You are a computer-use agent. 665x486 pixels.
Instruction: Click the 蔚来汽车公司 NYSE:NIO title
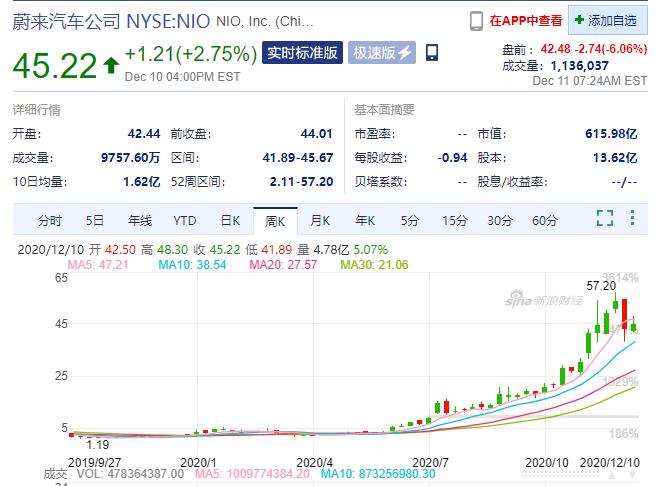tap(111, 21)
